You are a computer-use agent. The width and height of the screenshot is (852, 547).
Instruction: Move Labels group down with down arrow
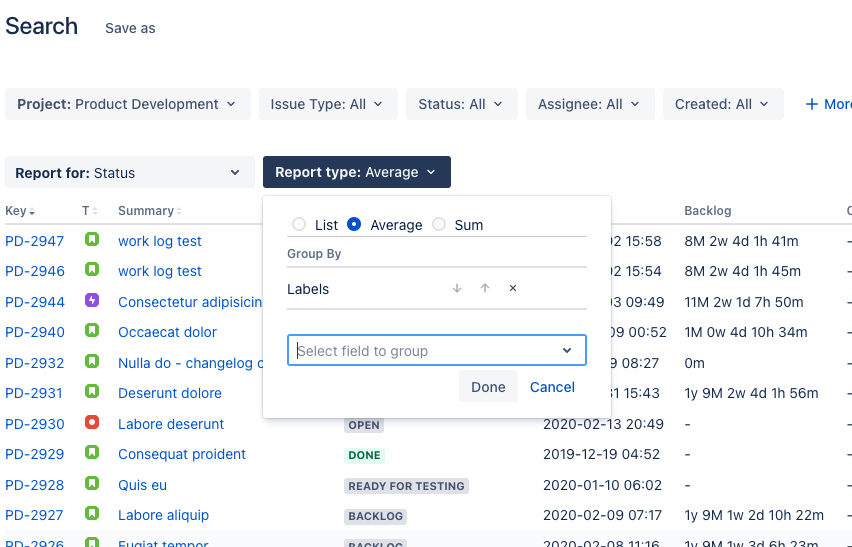[457, 288]
